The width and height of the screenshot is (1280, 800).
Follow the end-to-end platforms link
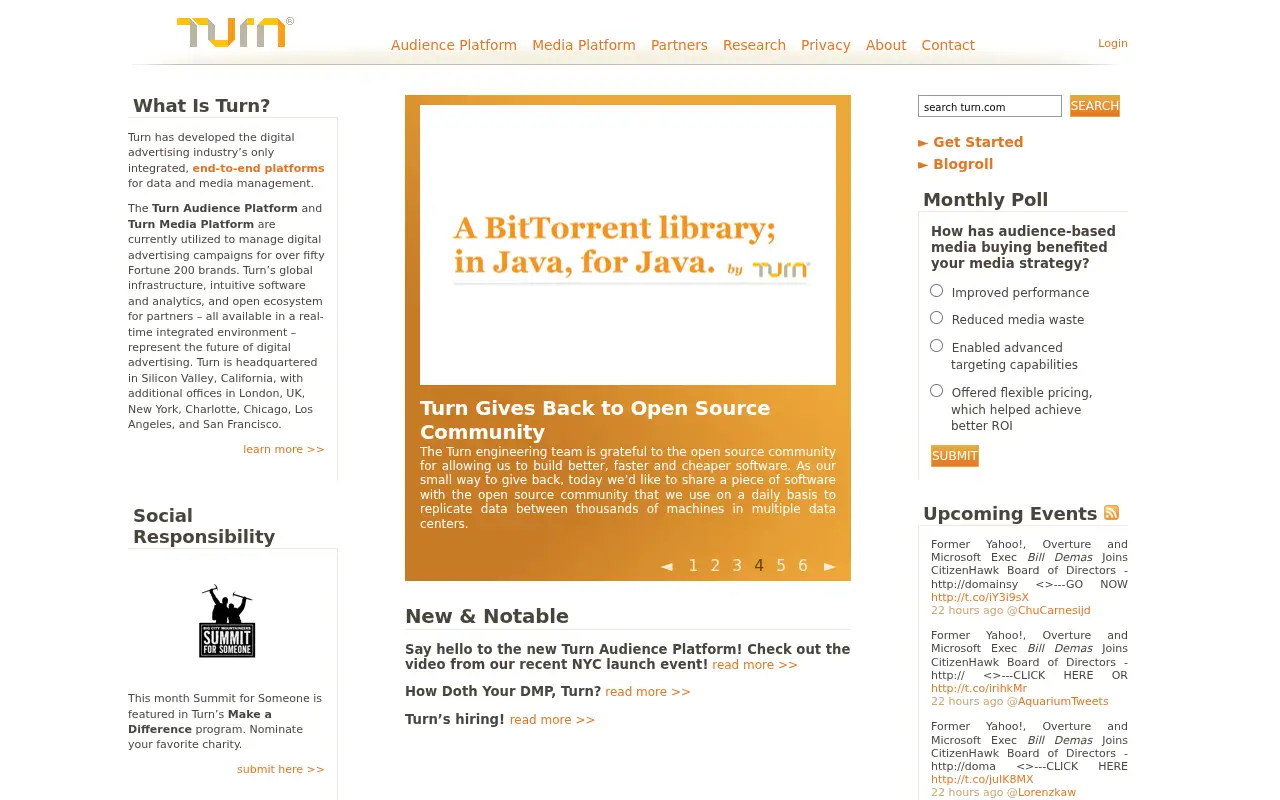[x=258, y=168]
